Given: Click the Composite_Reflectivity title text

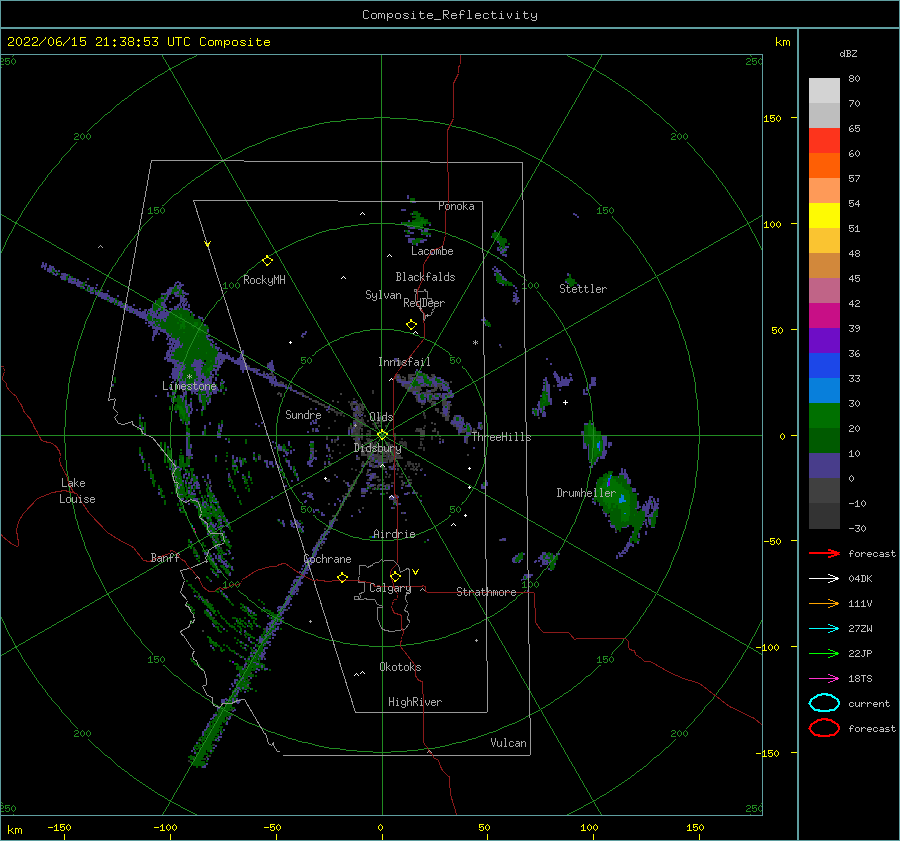Looking at the screenshot, I should click(x=450, y=15).
